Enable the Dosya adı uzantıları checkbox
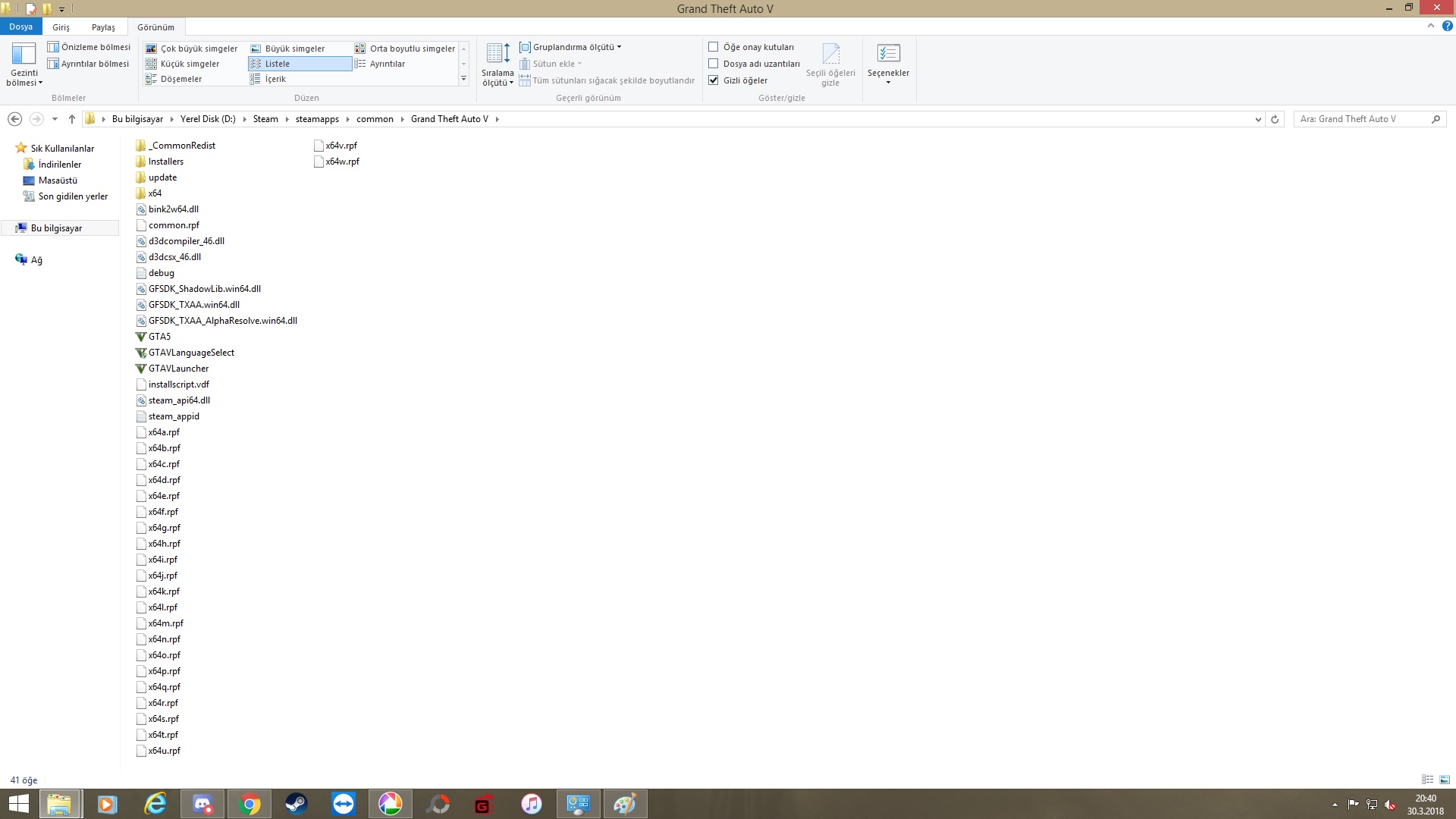This screenshot has width=1456, height=819. click(713, 64)
